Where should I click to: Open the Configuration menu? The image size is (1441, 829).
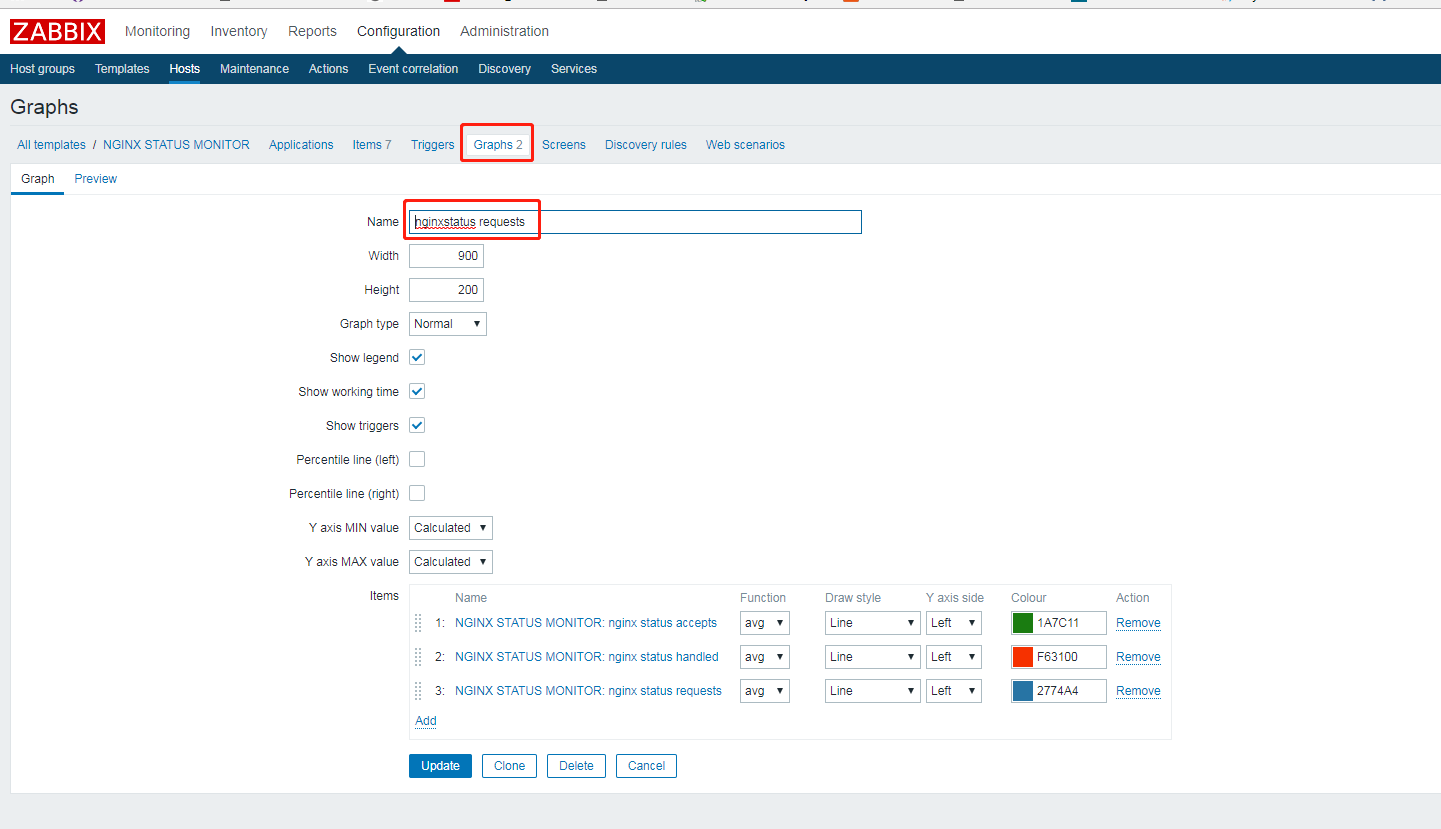coord(398,31)
